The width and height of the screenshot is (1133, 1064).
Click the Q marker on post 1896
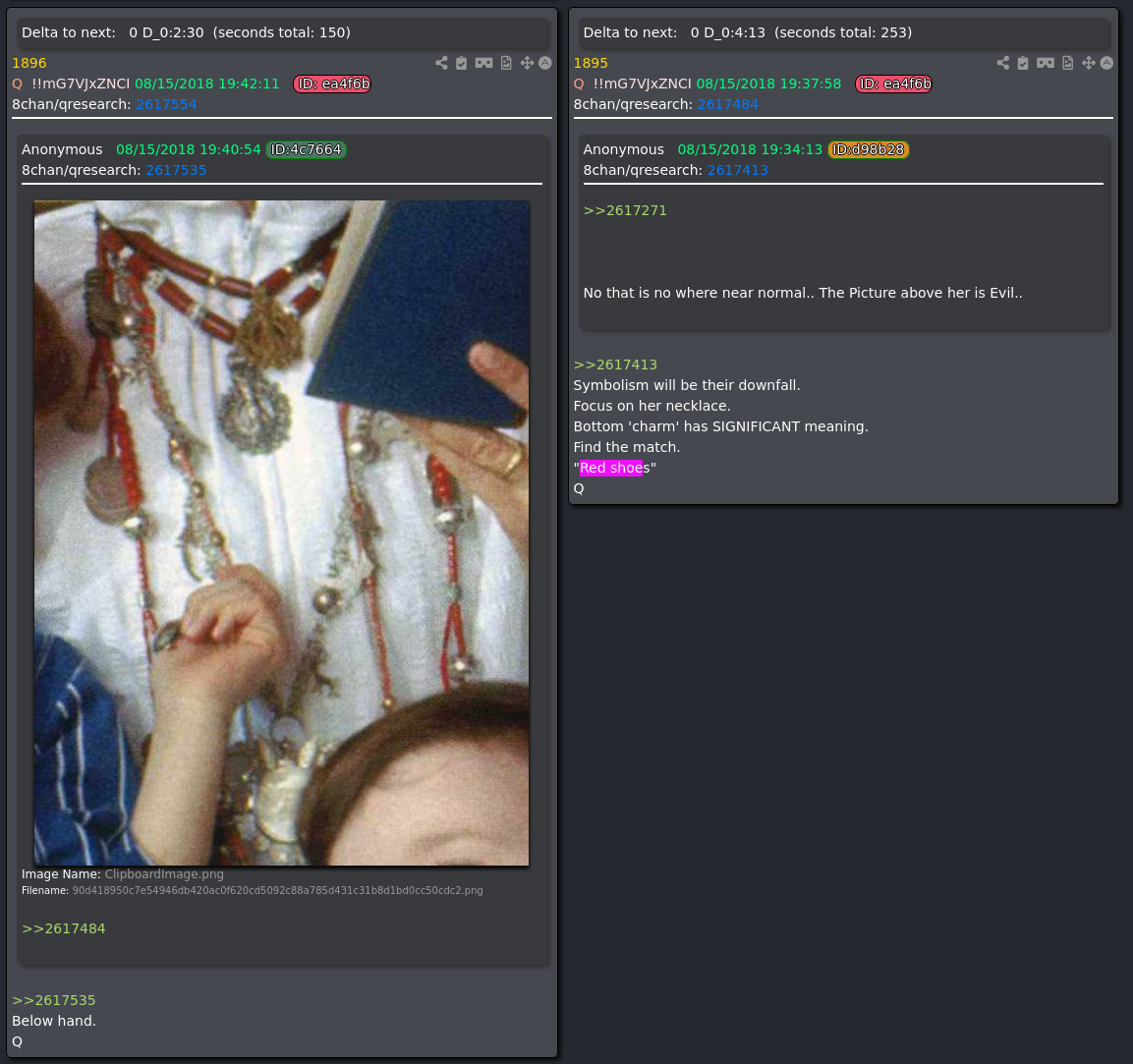point(18,84)
